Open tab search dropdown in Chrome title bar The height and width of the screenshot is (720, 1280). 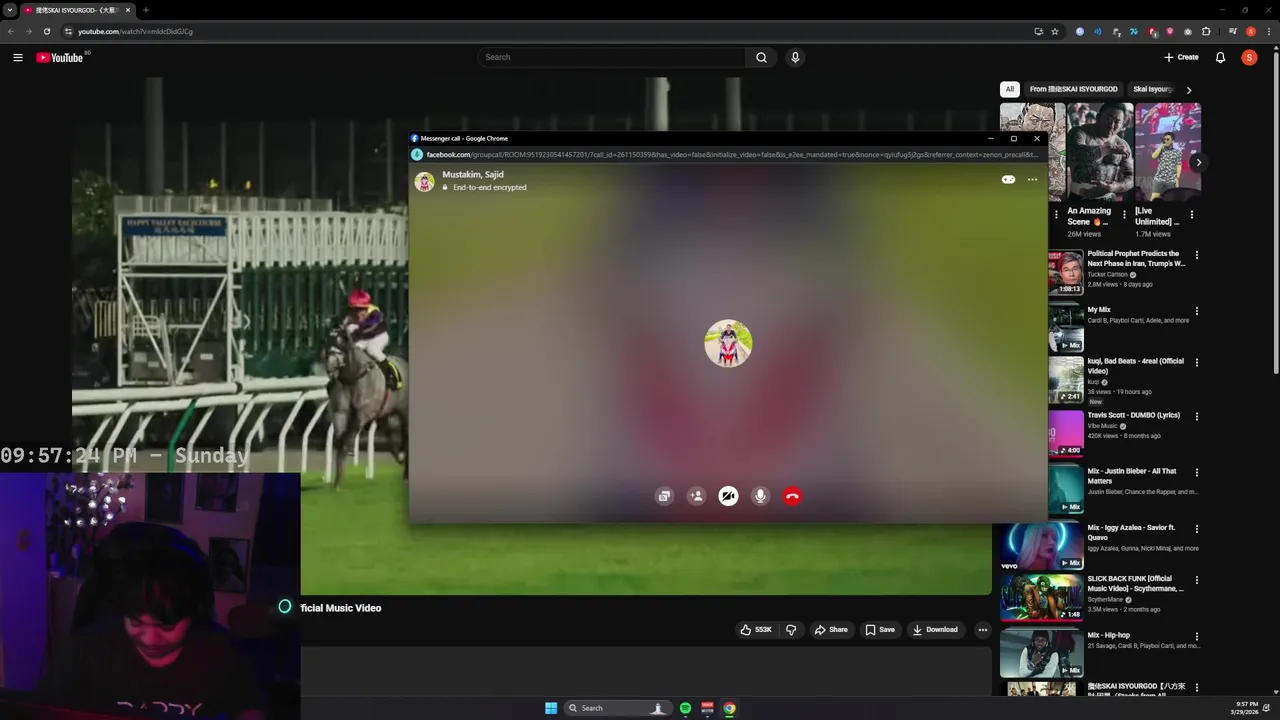[9, 10]
